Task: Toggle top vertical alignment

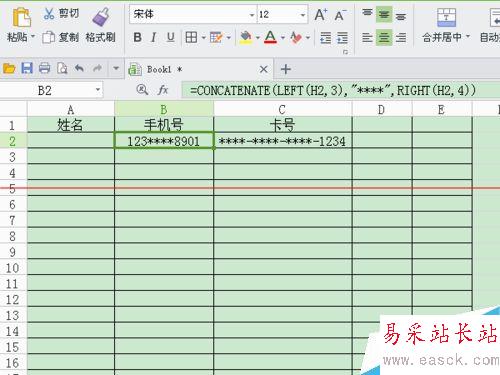Action: click(x=367, y=14)
